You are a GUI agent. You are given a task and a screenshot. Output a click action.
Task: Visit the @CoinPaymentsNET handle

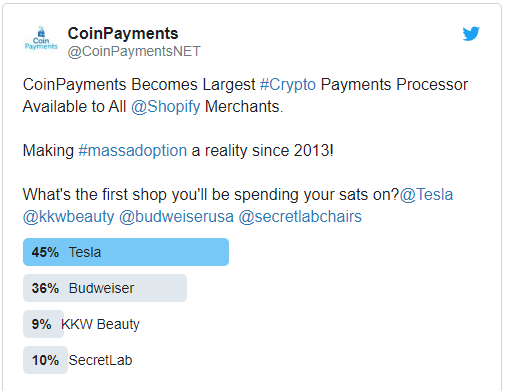pos(134,52)
